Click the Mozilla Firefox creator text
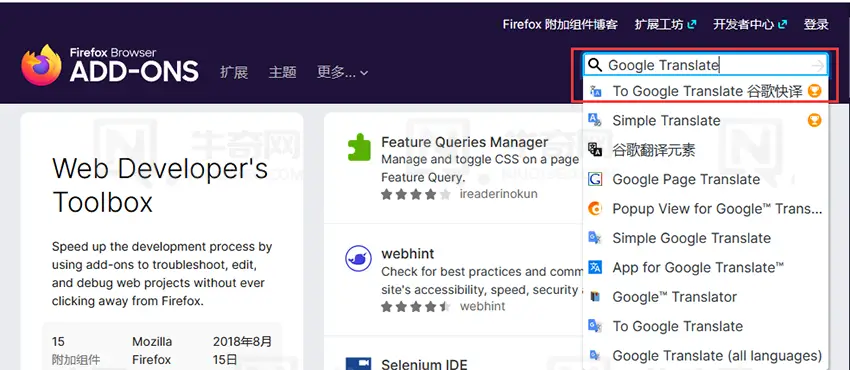The height and width of the screenshot is (370, 850). [x=152, y=350]
